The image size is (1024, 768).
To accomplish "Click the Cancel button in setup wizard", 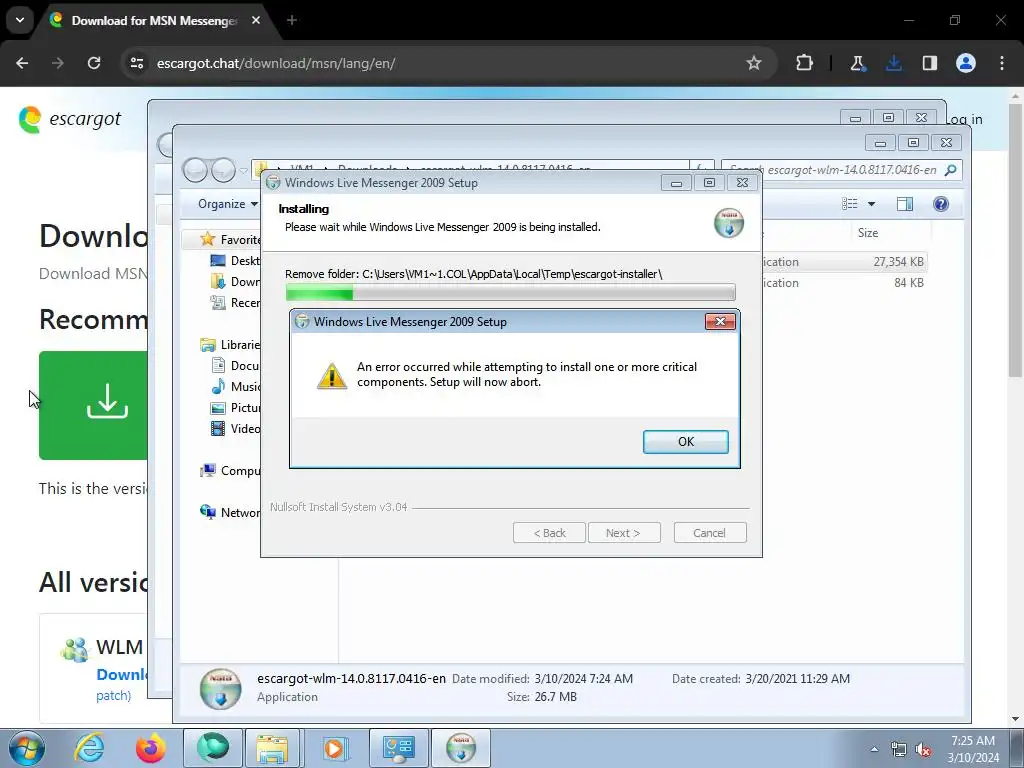I will click(x=709, y=533).
